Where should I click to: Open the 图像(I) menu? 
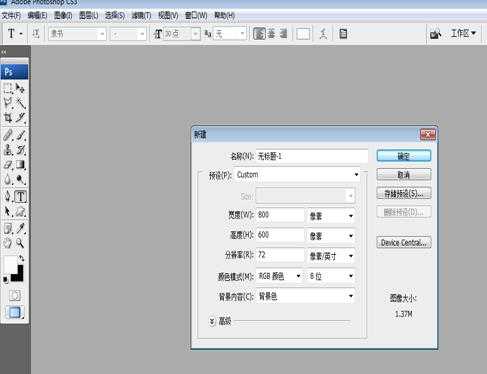click(63, 15)
